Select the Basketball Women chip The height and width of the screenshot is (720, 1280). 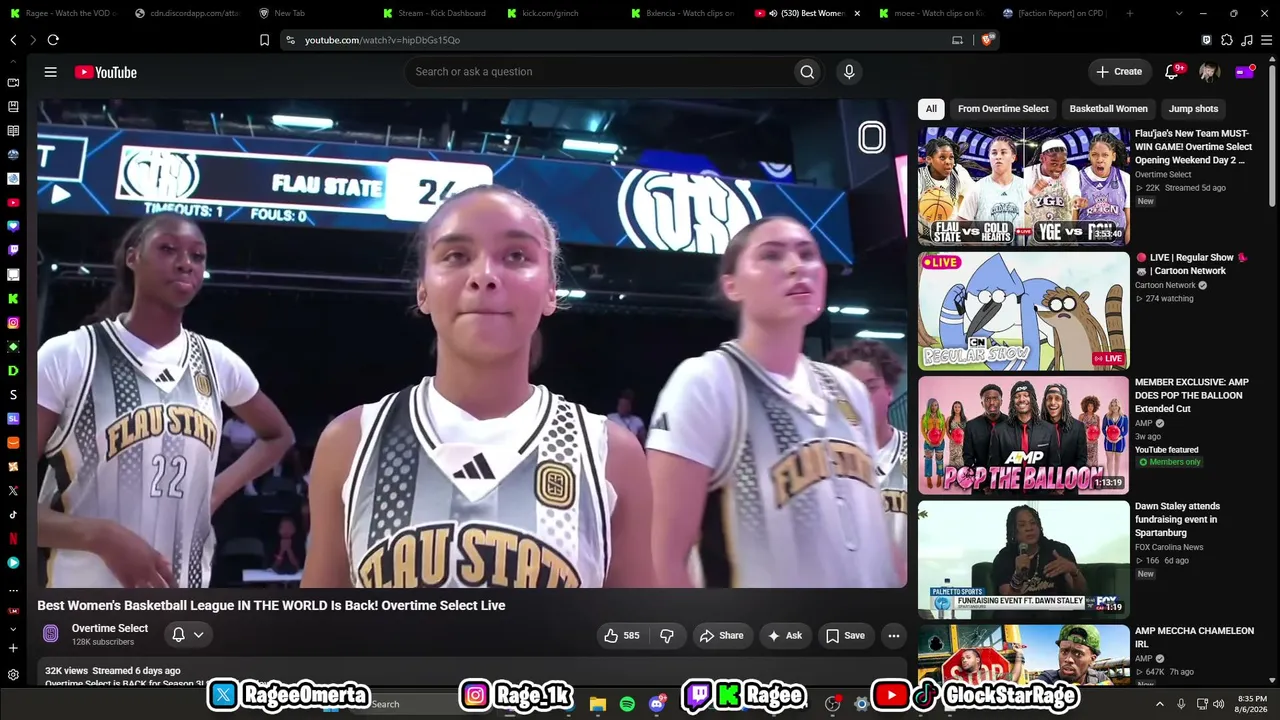click(x=1108, y=109)
